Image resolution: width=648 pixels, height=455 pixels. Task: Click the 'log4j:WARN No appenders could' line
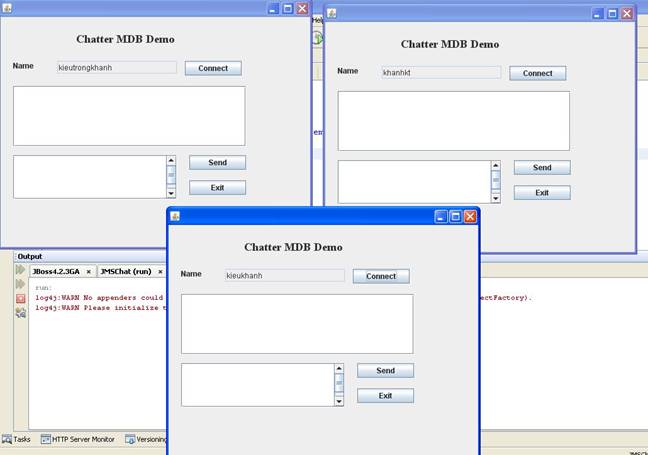coord(99,298)
